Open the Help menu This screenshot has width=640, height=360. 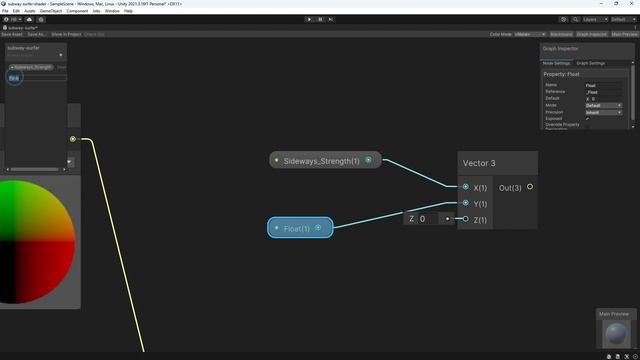point(128,11)
